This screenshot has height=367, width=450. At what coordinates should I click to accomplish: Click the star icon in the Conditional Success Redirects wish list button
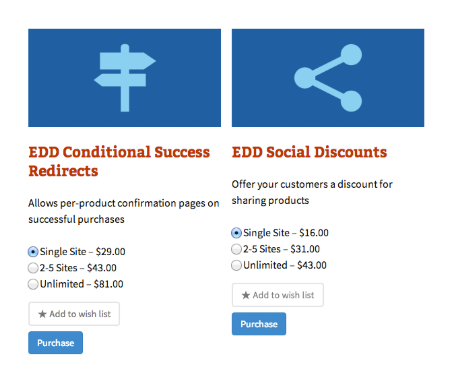[42, 314]
